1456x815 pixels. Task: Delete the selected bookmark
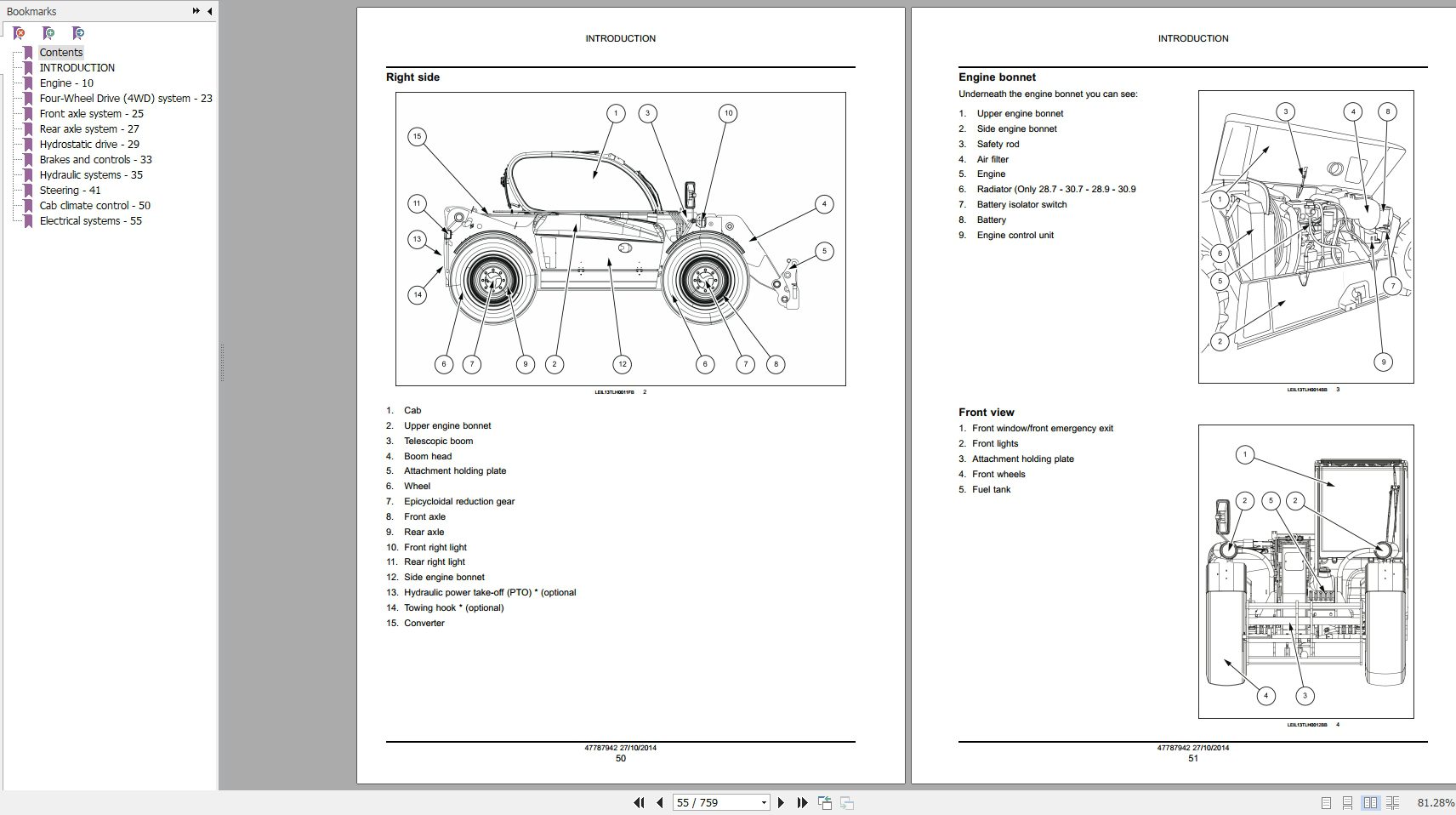[x=19, y=33]
